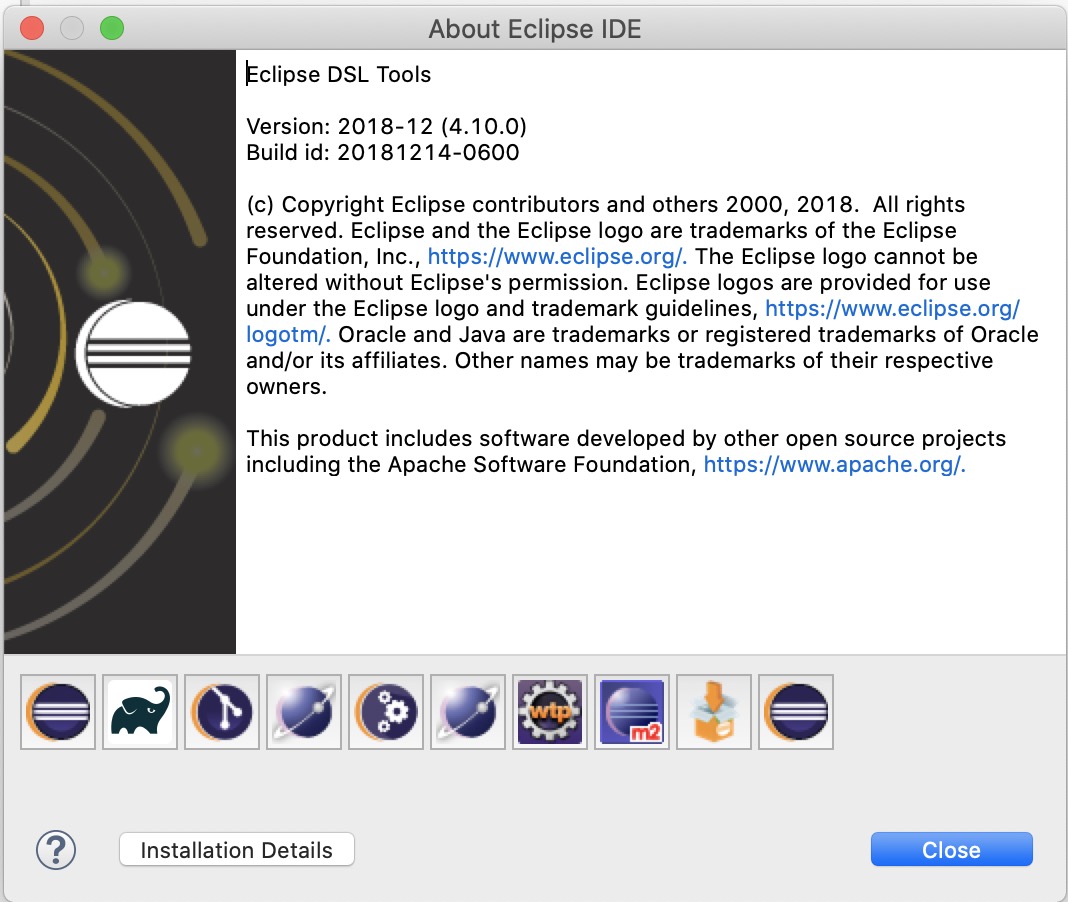
Task: Open the m2 Maven integration icon
Action: click(631, 712)
